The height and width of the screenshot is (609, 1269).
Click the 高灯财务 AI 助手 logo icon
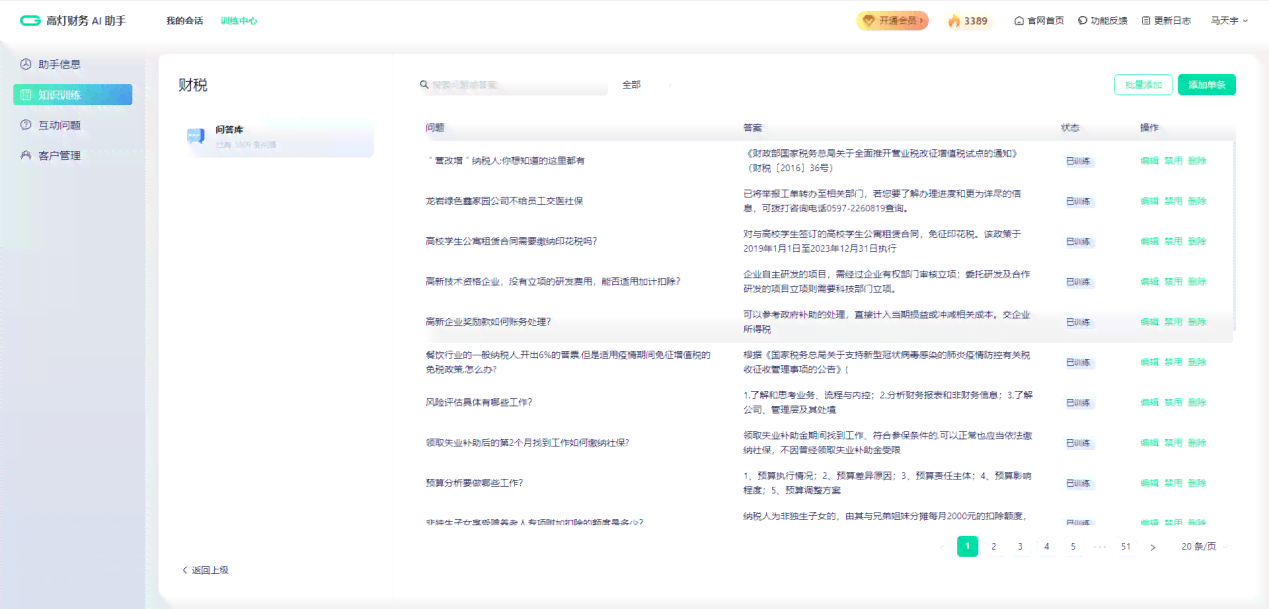click(x=30, y=20)
